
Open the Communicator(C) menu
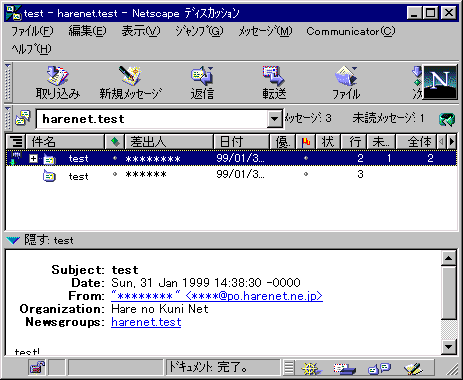[x=351, y=31]
